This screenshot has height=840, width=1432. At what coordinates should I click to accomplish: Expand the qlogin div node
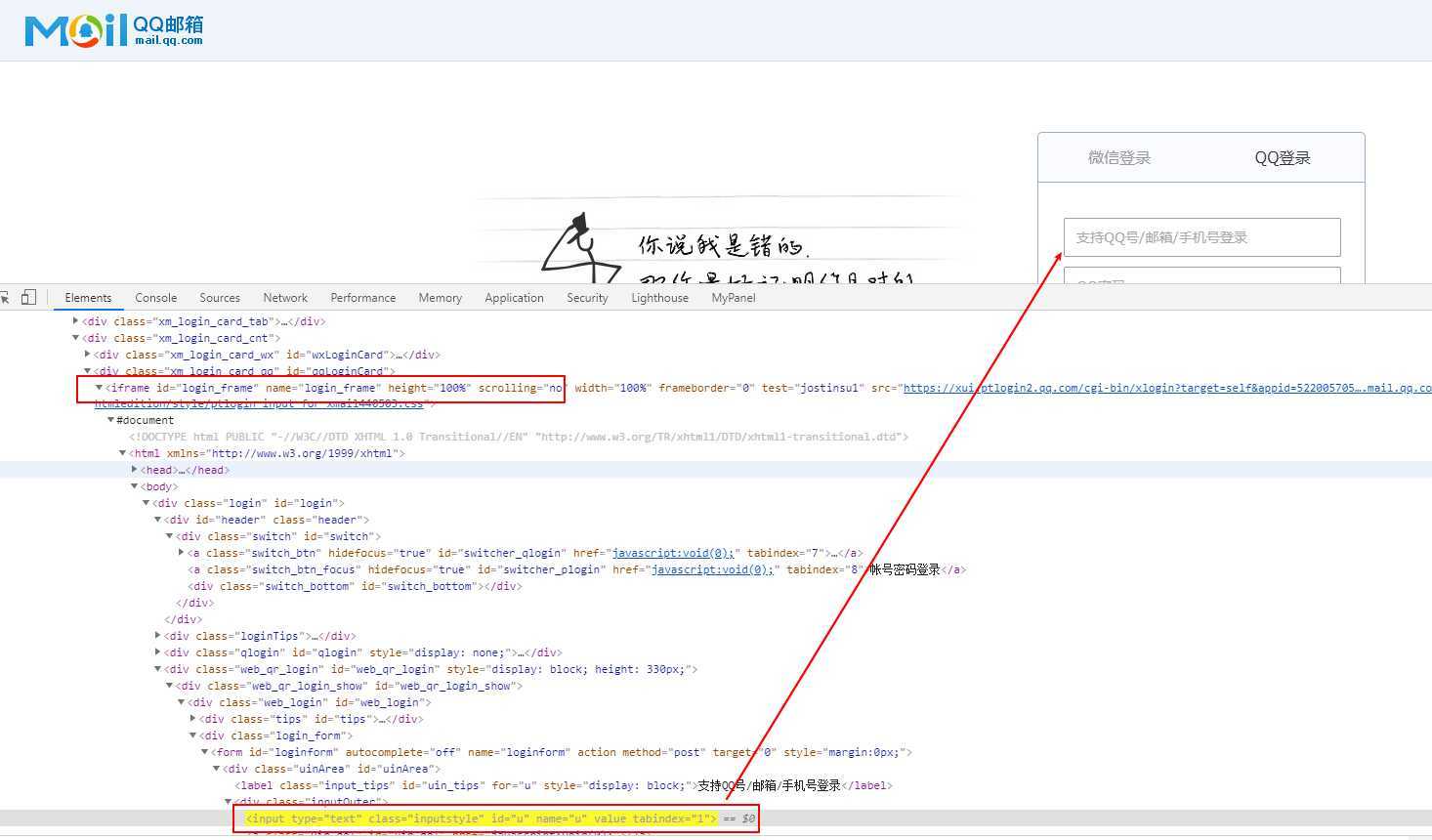coord(158,652)
